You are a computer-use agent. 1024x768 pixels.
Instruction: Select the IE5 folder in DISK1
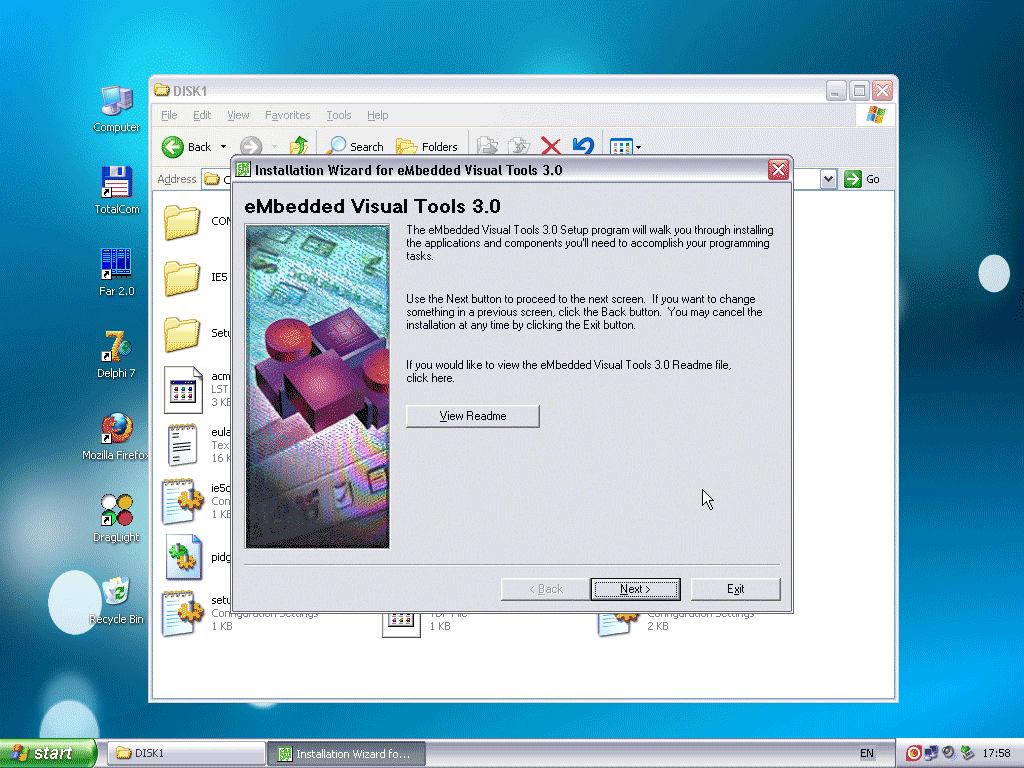(182, 278)
